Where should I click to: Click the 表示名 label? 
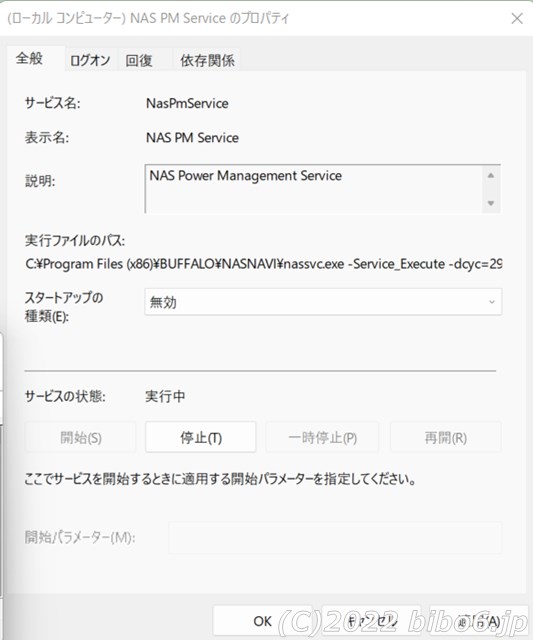47,138
